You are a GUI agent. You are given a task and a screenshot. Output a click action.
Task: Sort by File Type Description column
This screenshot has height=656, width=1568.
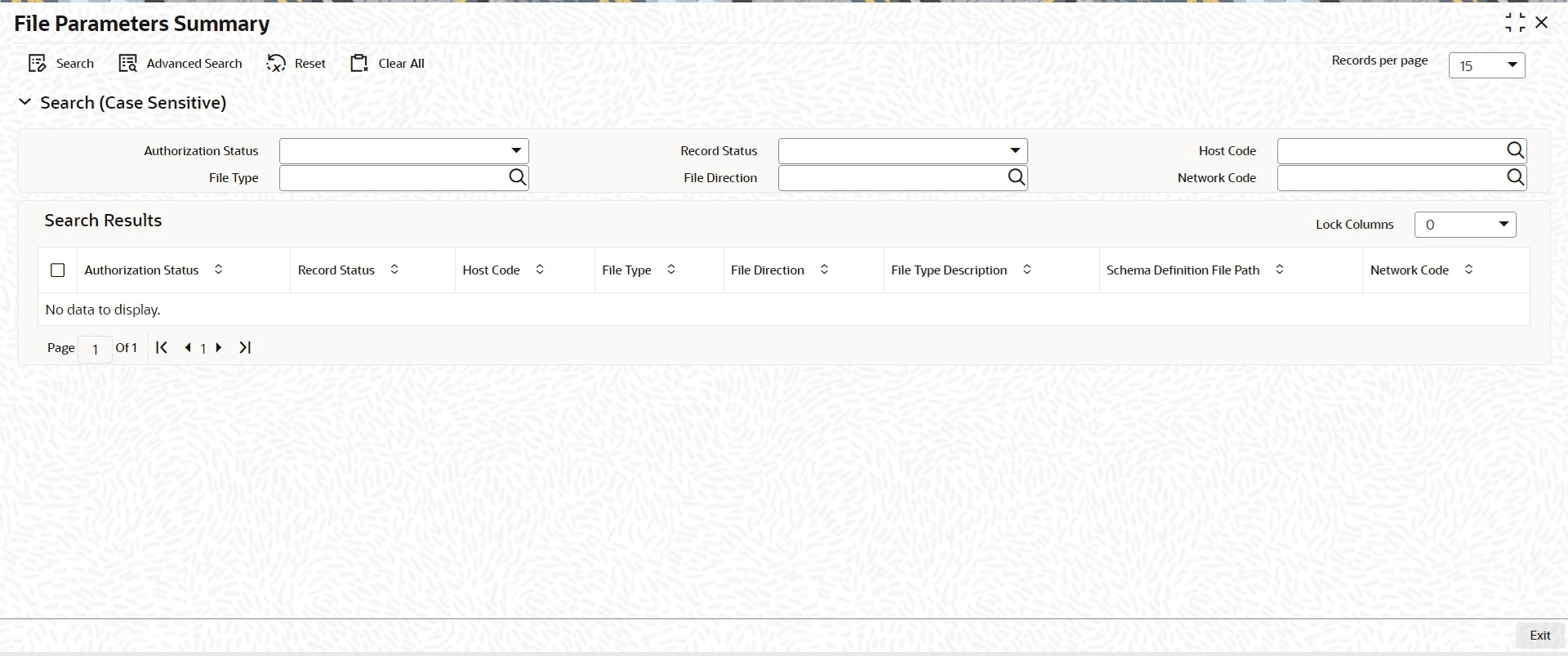tap(1027, 270)
